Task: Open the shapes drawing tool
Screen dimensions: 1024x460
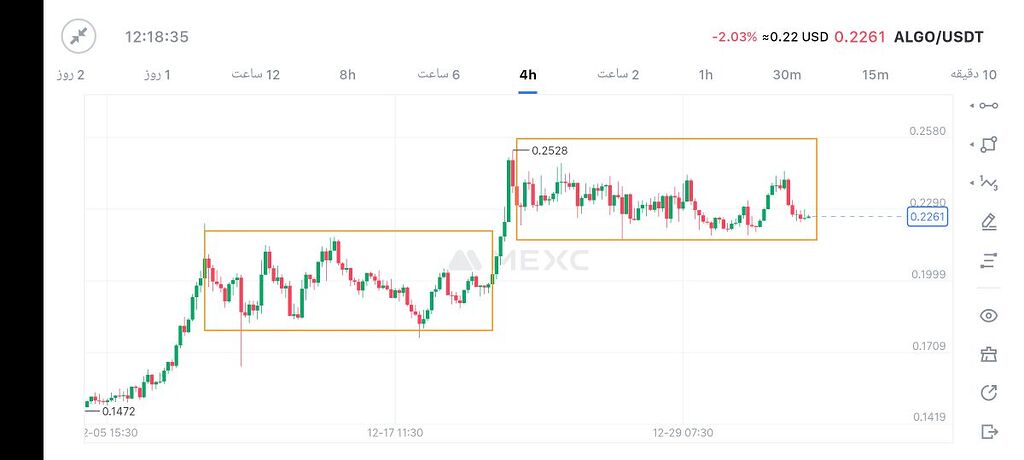Action: tap(989, 144)
